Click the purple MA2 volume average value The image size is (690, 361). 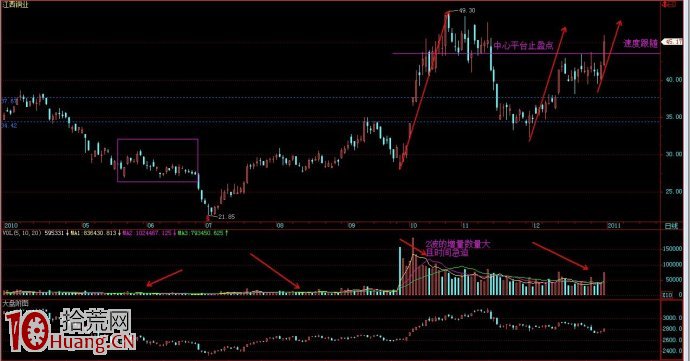coord(147,233)
